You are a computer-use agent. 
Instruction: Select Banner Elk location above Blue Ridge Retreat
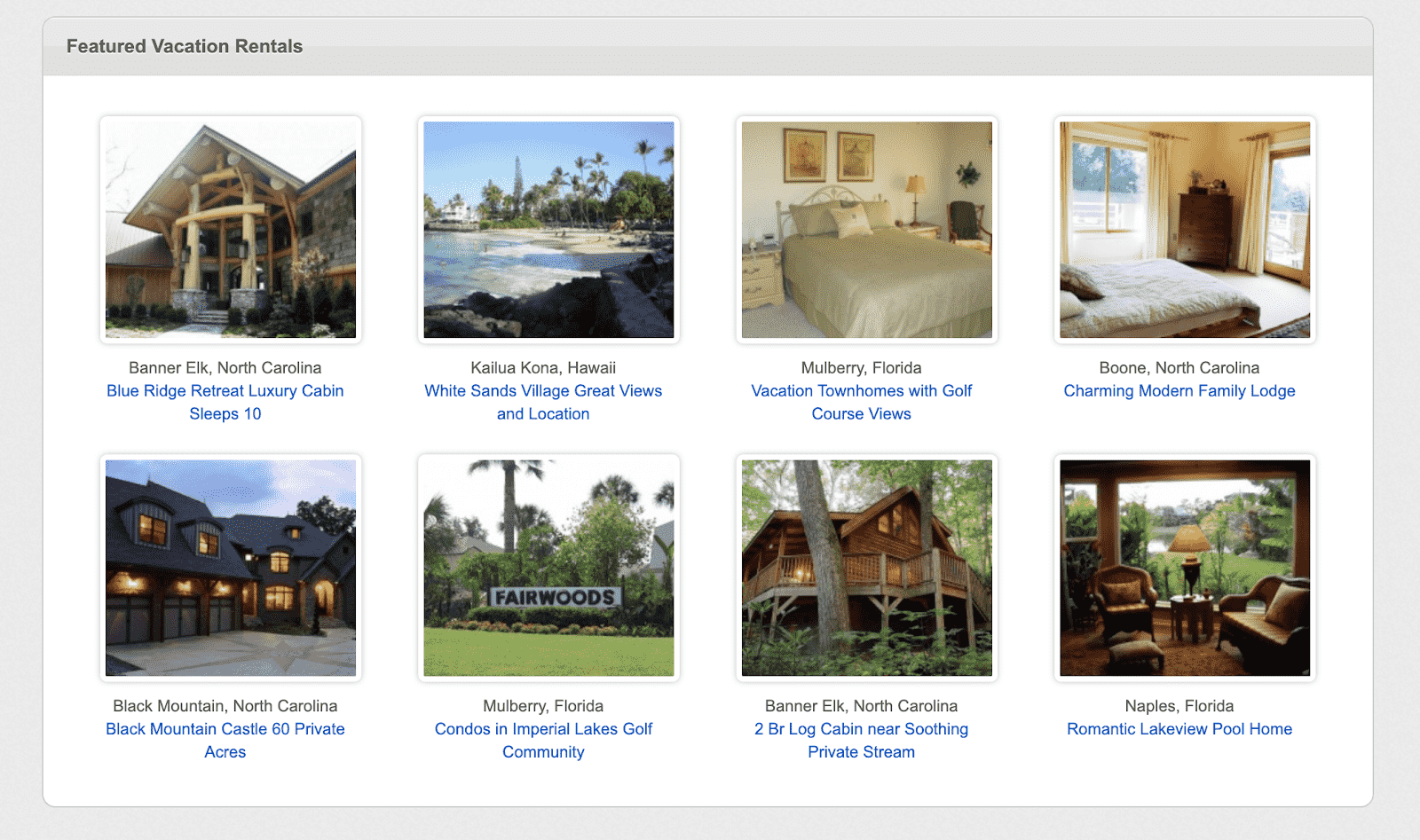[x=225, y=367]
